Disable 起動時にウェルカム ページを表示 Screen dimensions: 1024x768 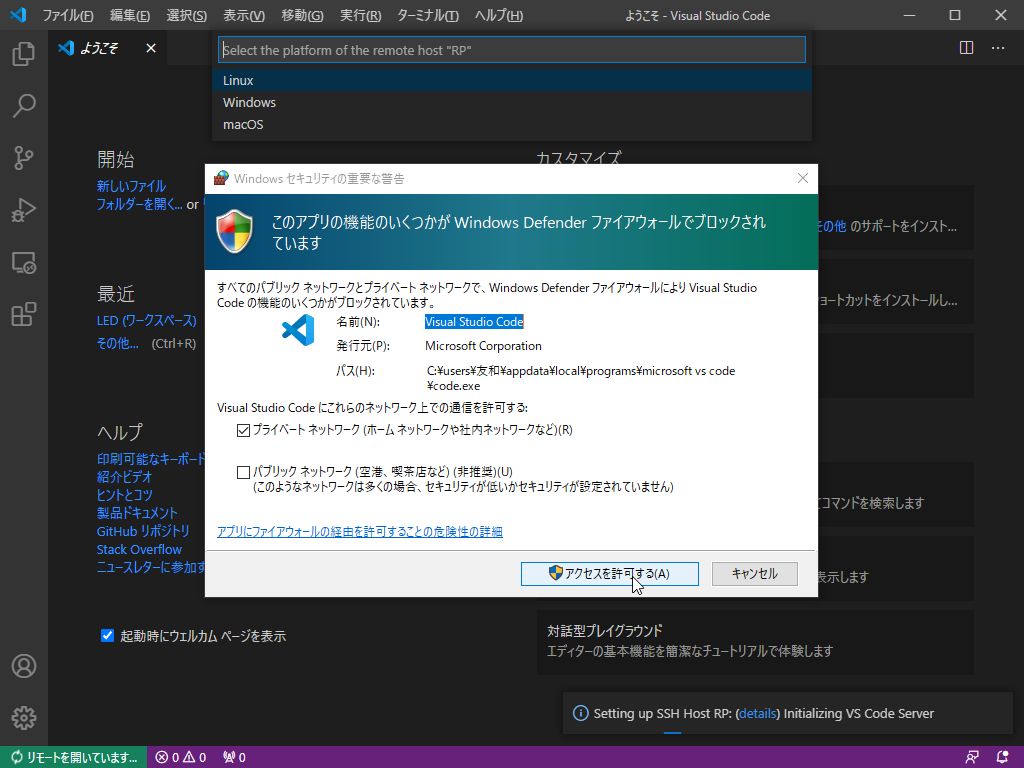point(106,634)
